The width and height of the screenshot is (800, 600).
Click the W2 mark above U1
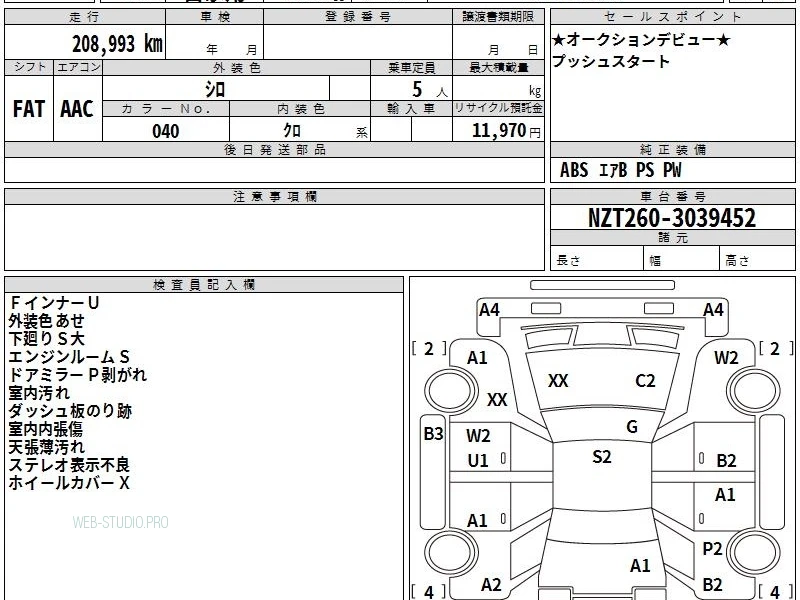[478, 436]
